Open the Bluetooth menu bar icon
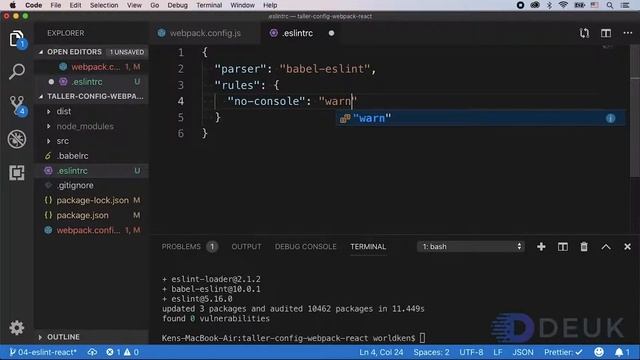 549,5
